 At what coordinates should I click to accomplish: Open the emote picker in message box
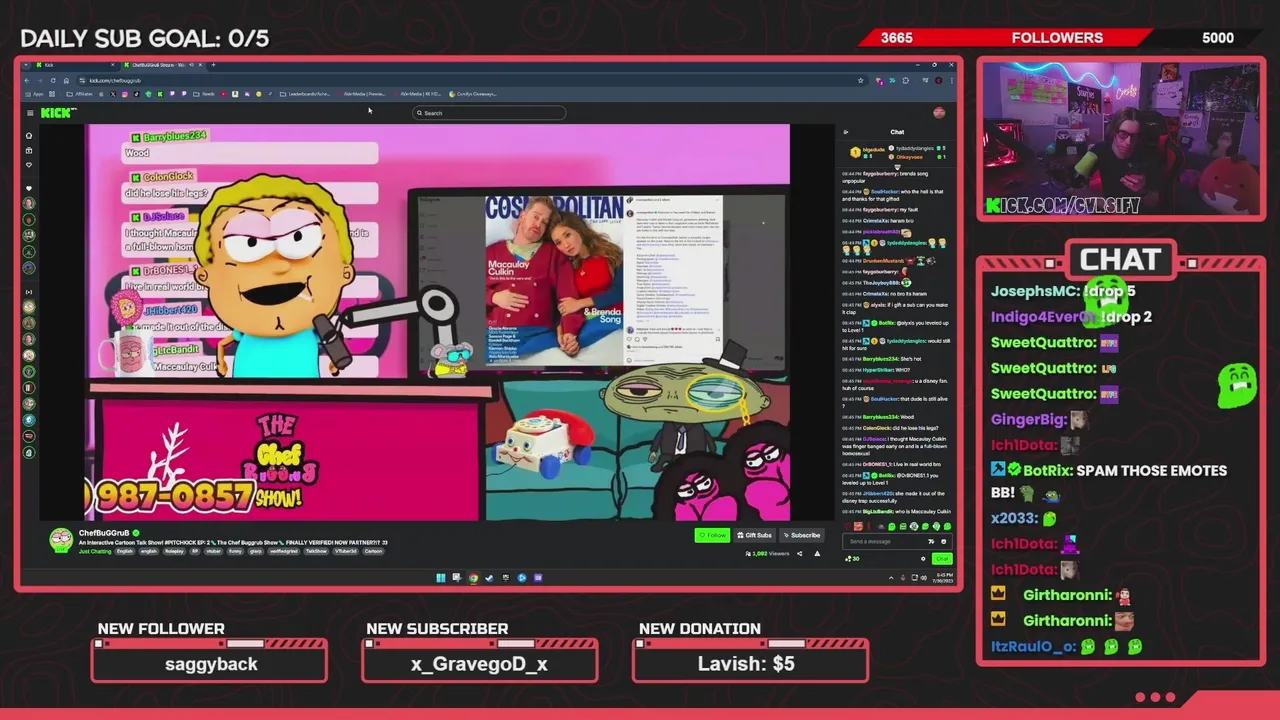pos(944,541)
